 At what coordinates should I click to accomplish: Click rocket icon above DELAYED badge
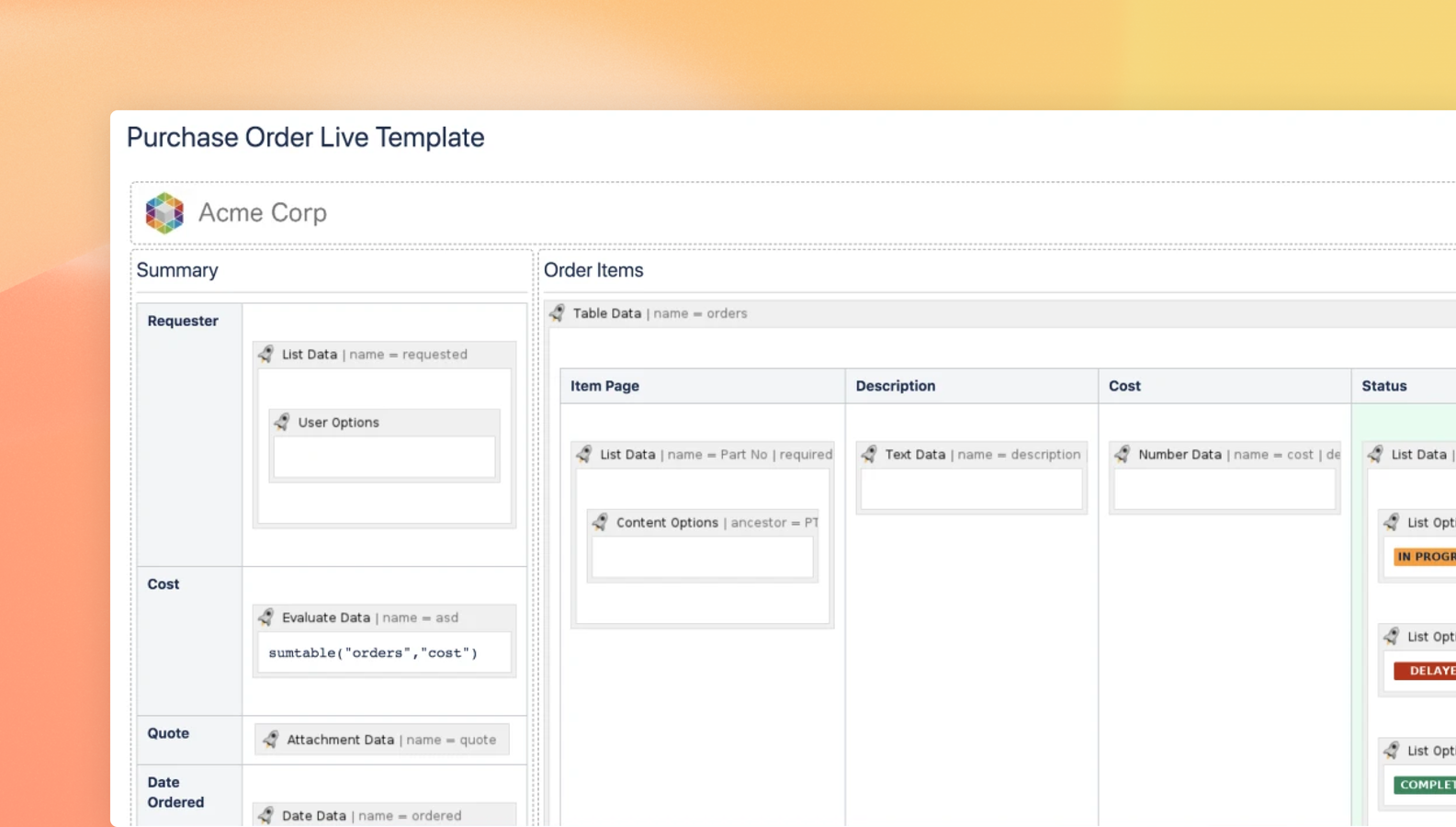[1392, 636]
